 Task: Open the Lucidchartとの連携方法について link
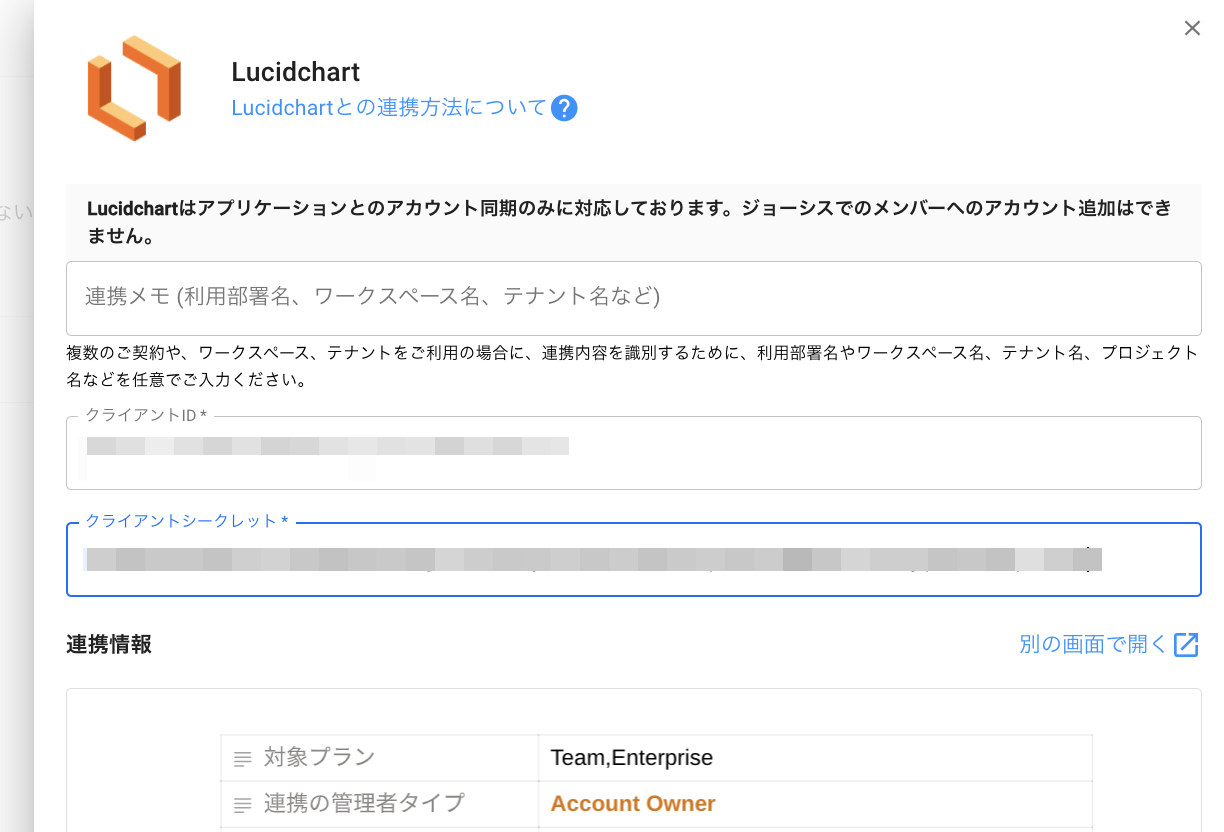[389, 108]
